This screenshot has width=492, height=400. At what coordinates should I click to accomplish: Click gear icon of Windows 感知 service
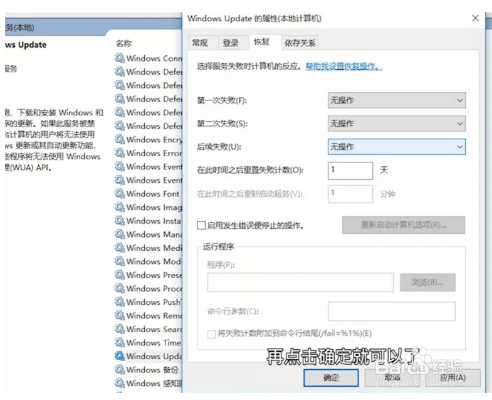click(120, 383)
